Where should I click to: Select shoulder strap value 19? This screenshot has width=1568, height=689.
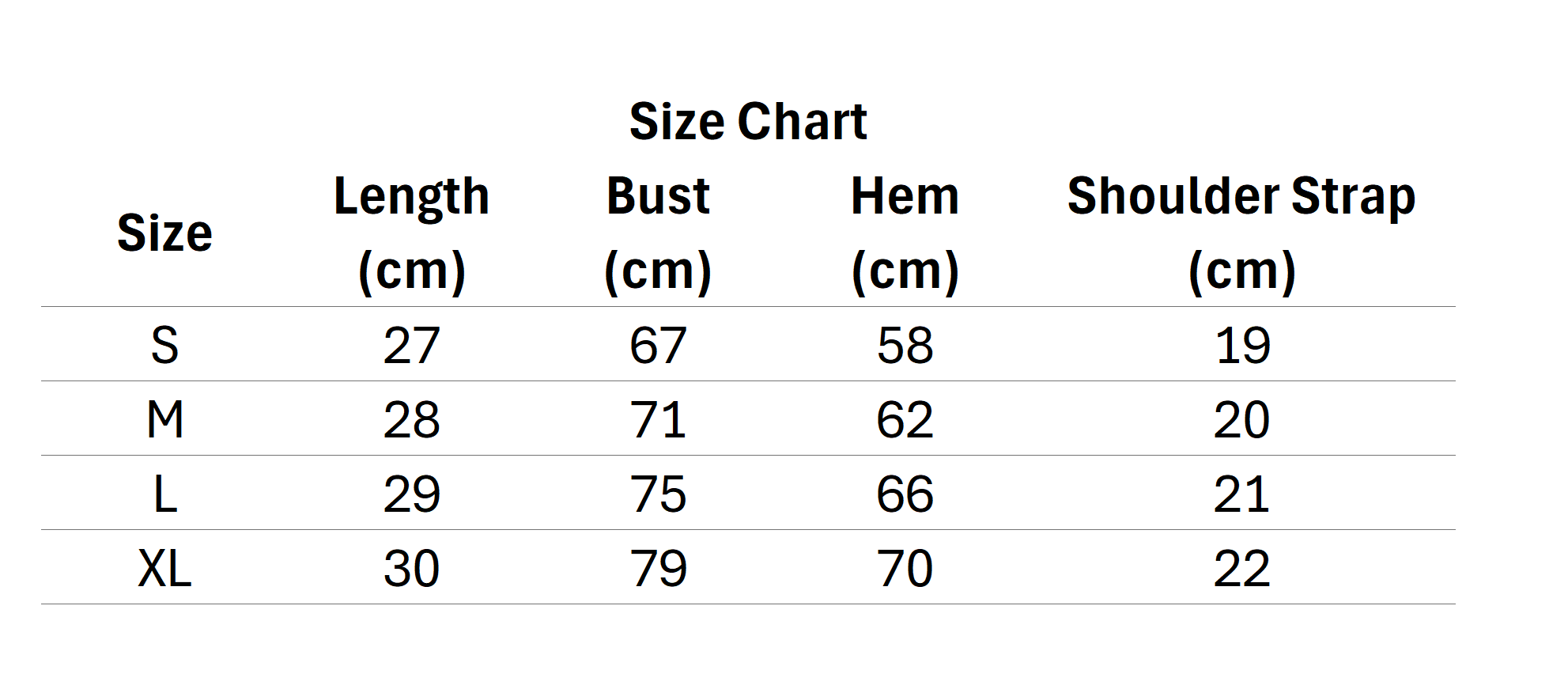point(1241,345)
